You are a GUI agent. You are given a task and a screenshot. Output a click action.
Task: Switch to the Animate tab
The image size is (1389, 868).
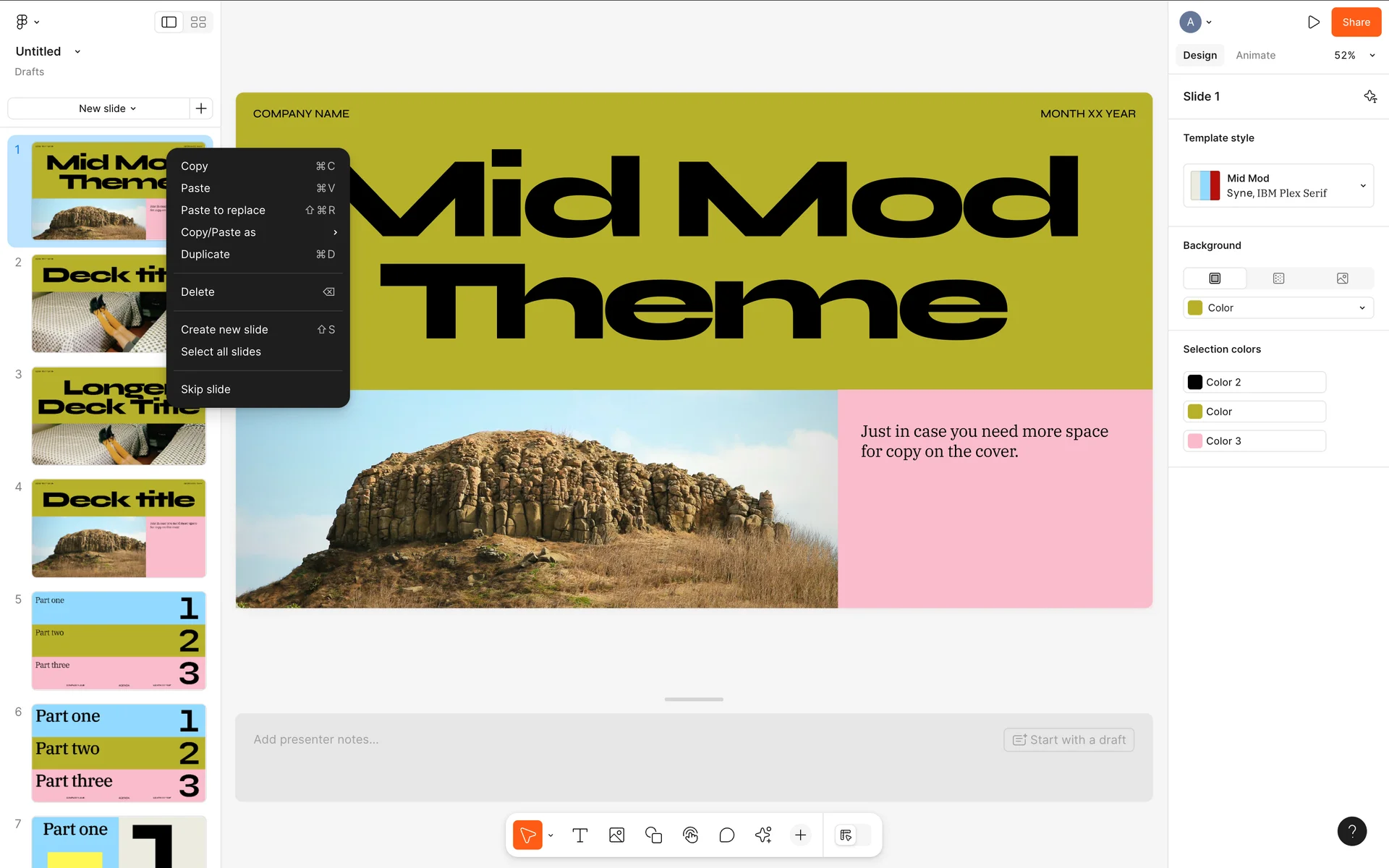(1255, 56)
